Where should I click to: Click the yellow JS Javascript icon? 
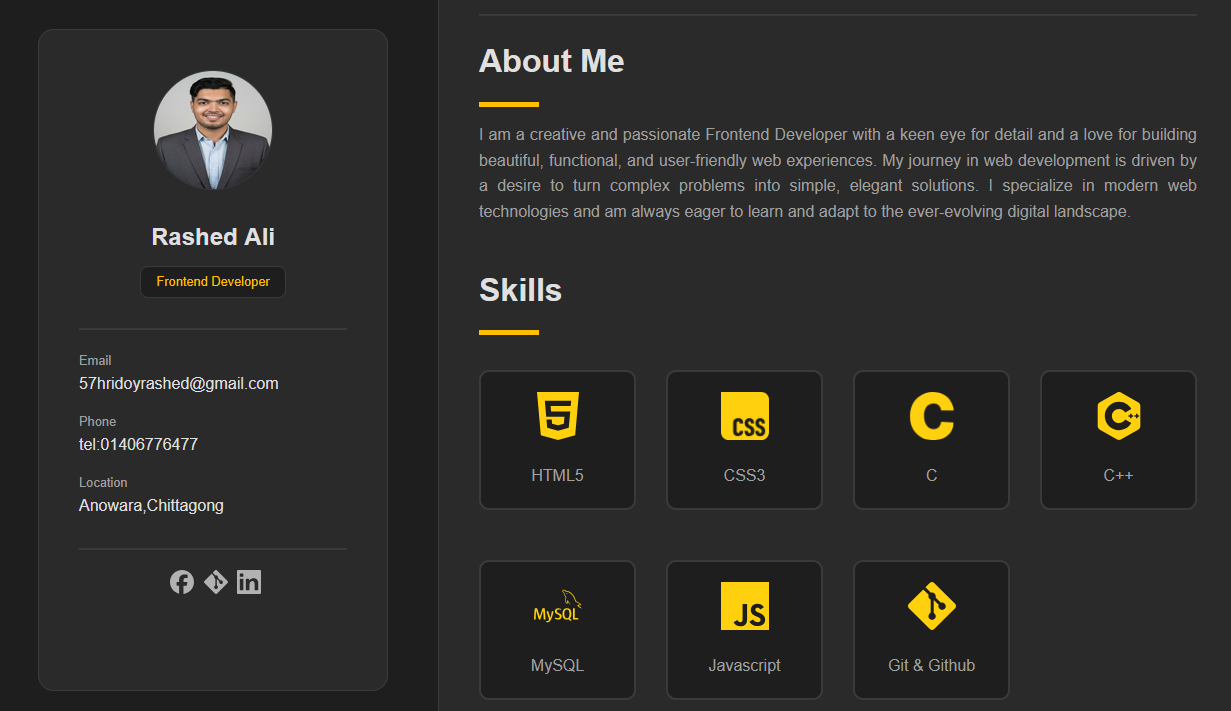744,606
